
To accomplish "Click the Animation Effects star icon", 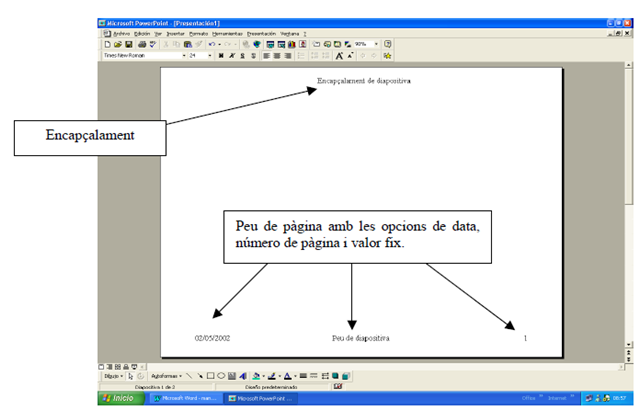I will 387,56.
